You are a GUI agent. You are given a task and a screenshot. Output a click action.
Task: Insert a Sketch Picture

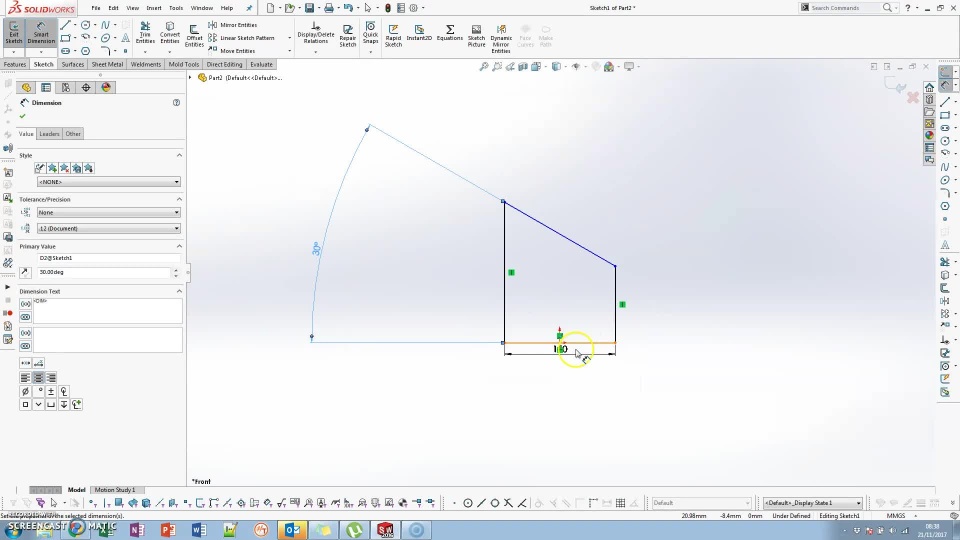pos(476,36)
